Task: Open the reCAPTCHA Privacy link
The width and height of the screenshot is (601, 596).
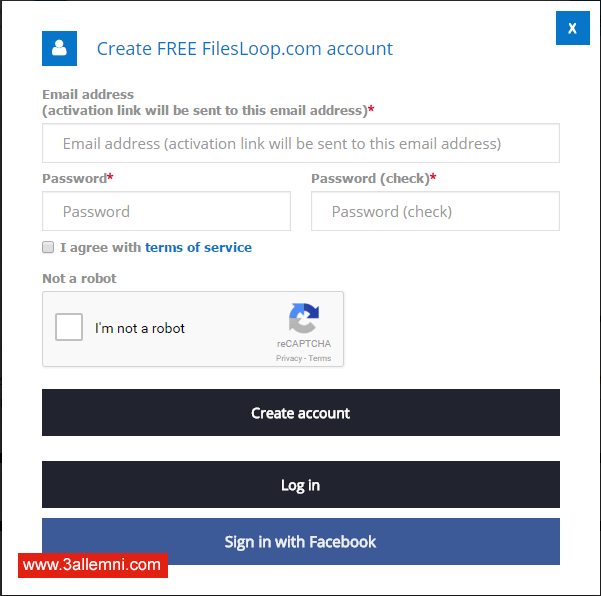Action: coord(288,358)
